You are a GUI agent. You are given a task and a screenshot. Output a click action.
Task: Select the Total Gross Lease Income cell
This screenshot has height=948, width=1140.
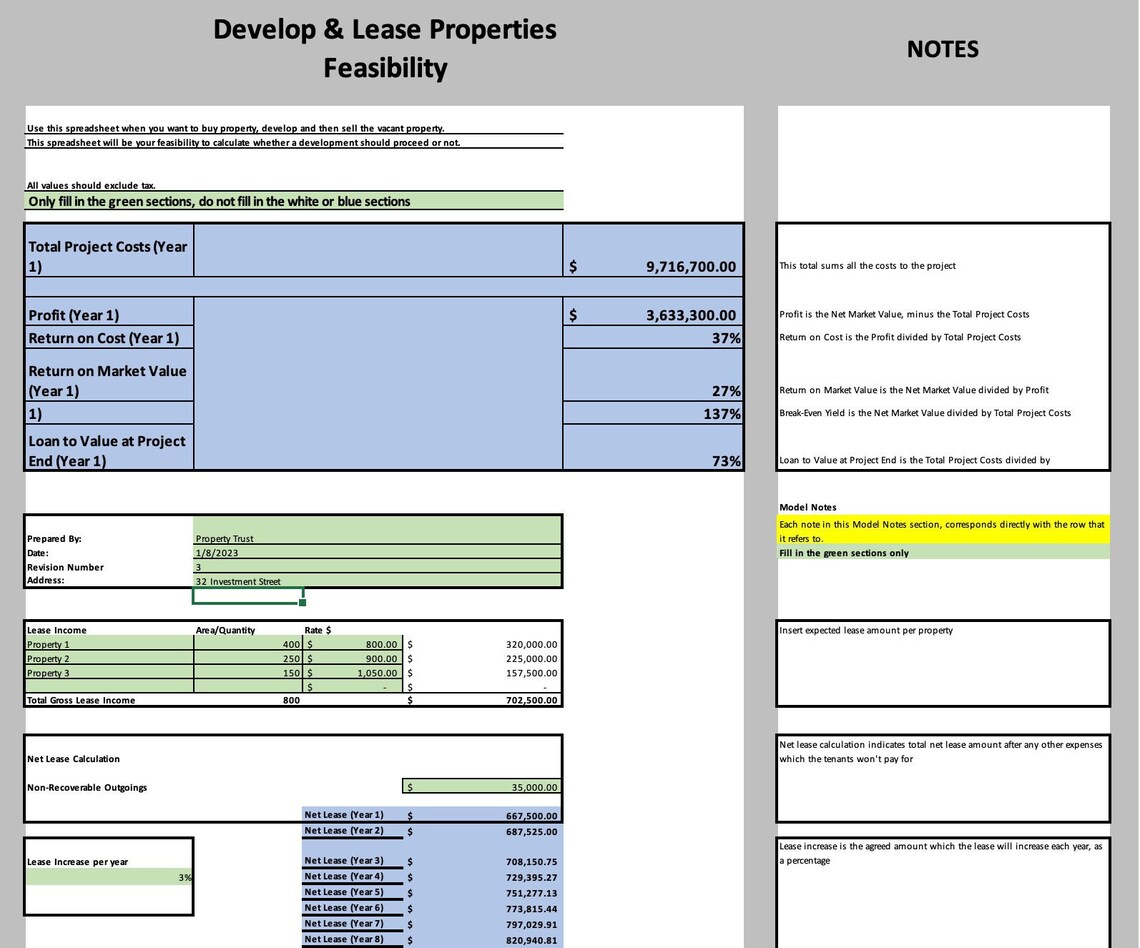click(480, 700)
